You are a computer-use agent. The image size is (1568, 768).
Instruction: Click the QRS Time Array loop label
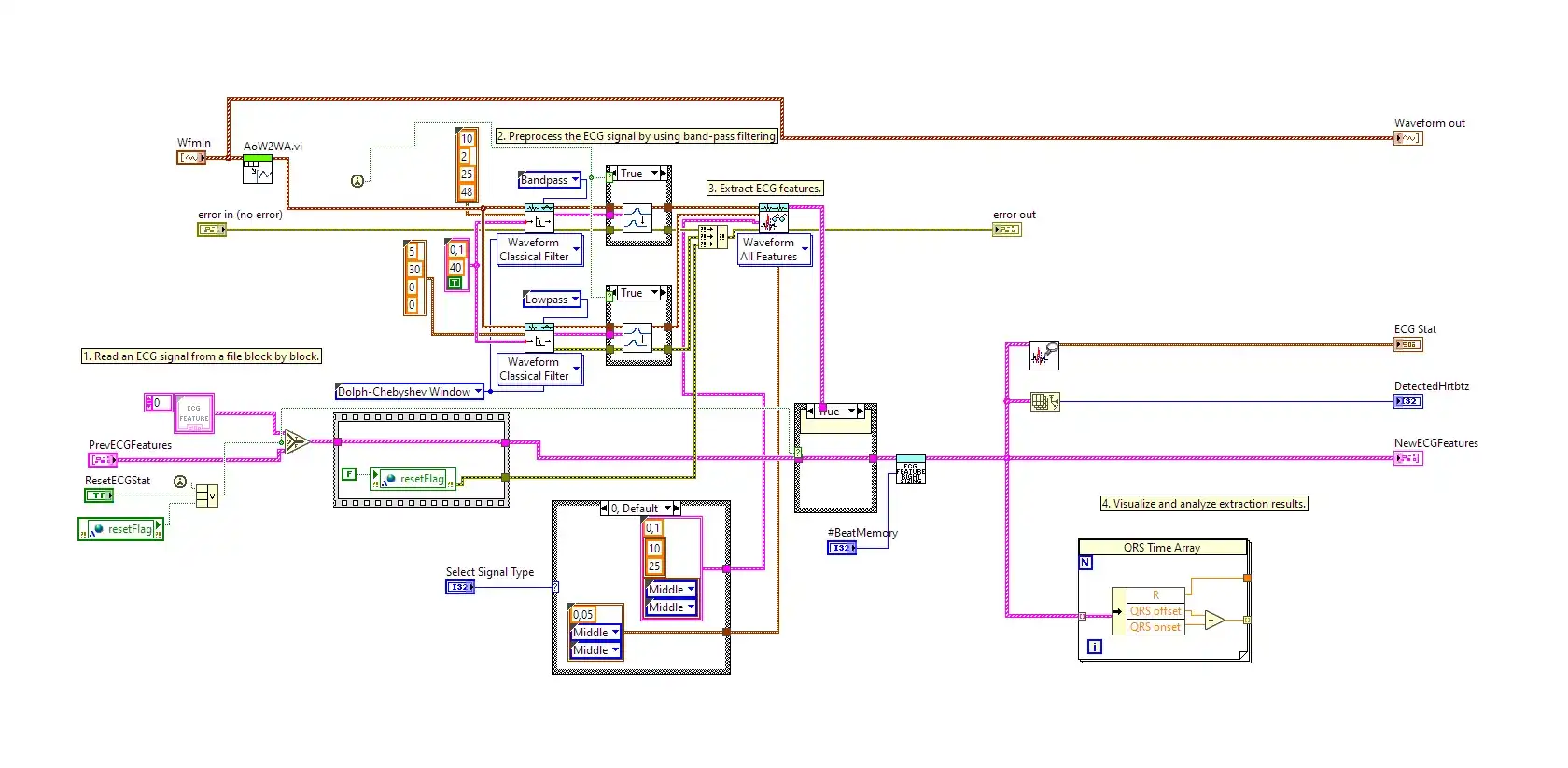[1162, 548]
